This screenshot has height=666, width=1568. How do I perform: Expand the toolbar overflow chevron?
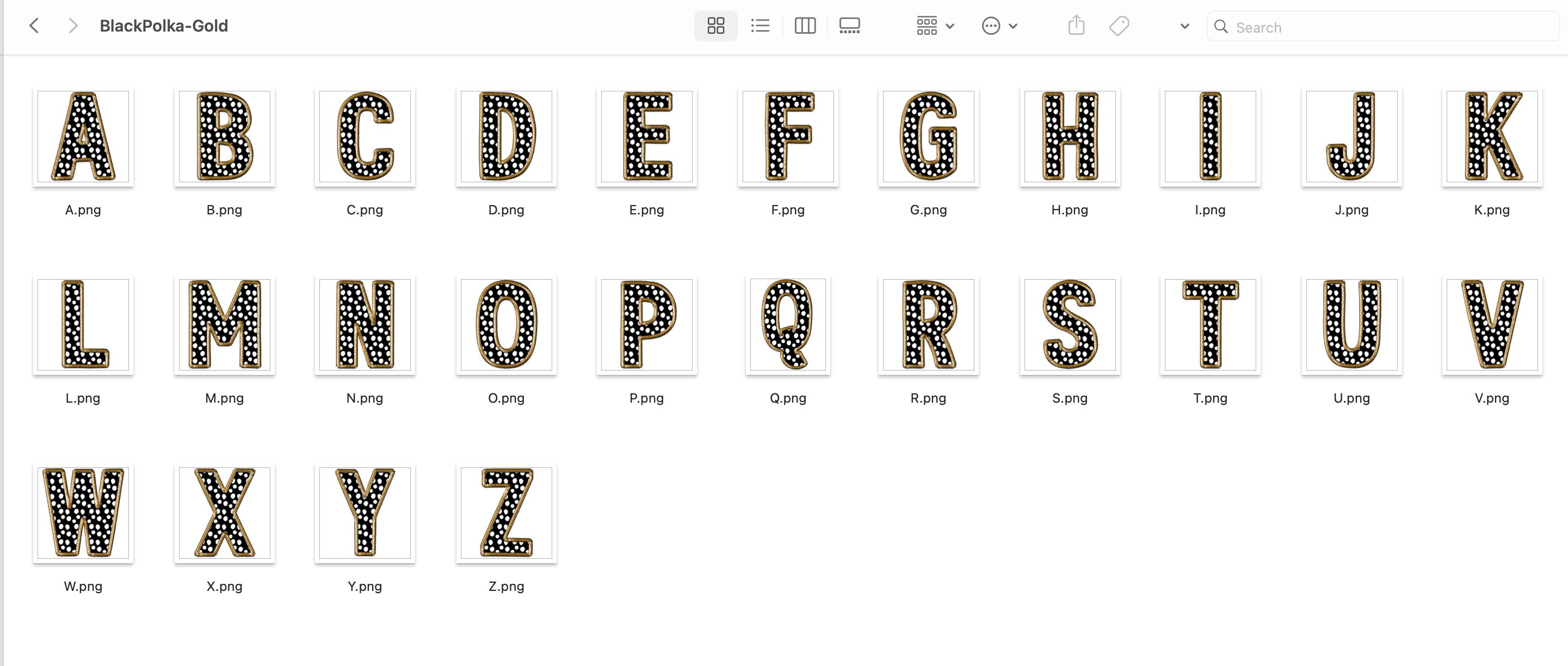point(1184,26)
